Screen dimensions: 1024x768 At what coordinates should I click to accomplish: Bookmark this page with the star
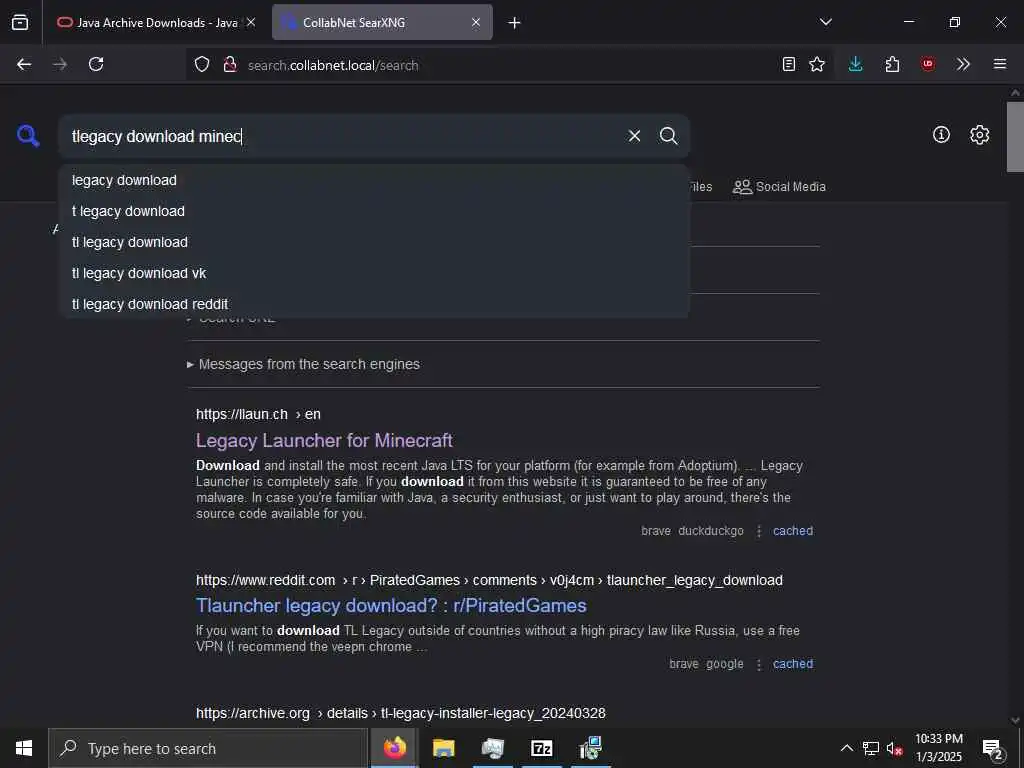[x=817, y=64]
